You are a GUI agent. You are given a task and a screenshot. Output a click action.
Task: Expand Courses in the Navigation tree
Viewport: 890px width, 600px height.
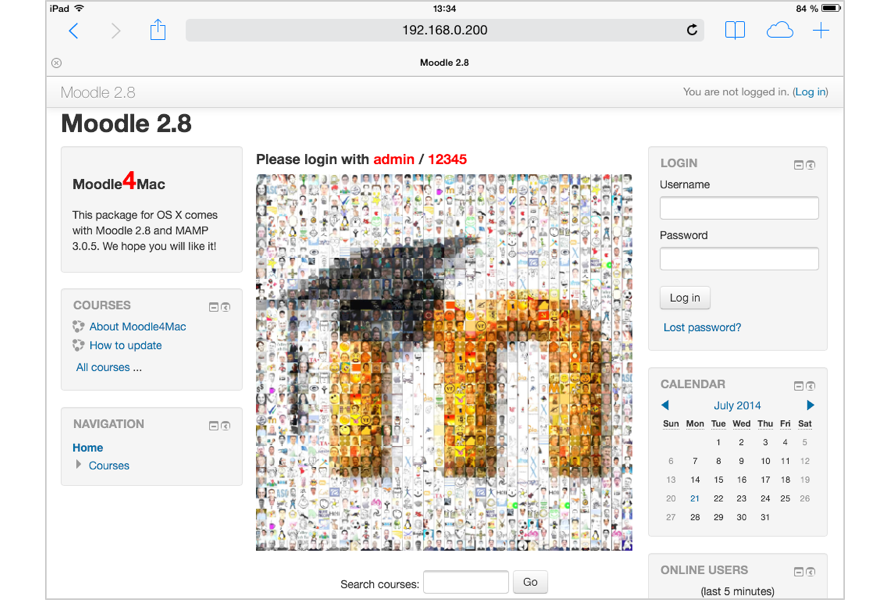pos(79,465)
